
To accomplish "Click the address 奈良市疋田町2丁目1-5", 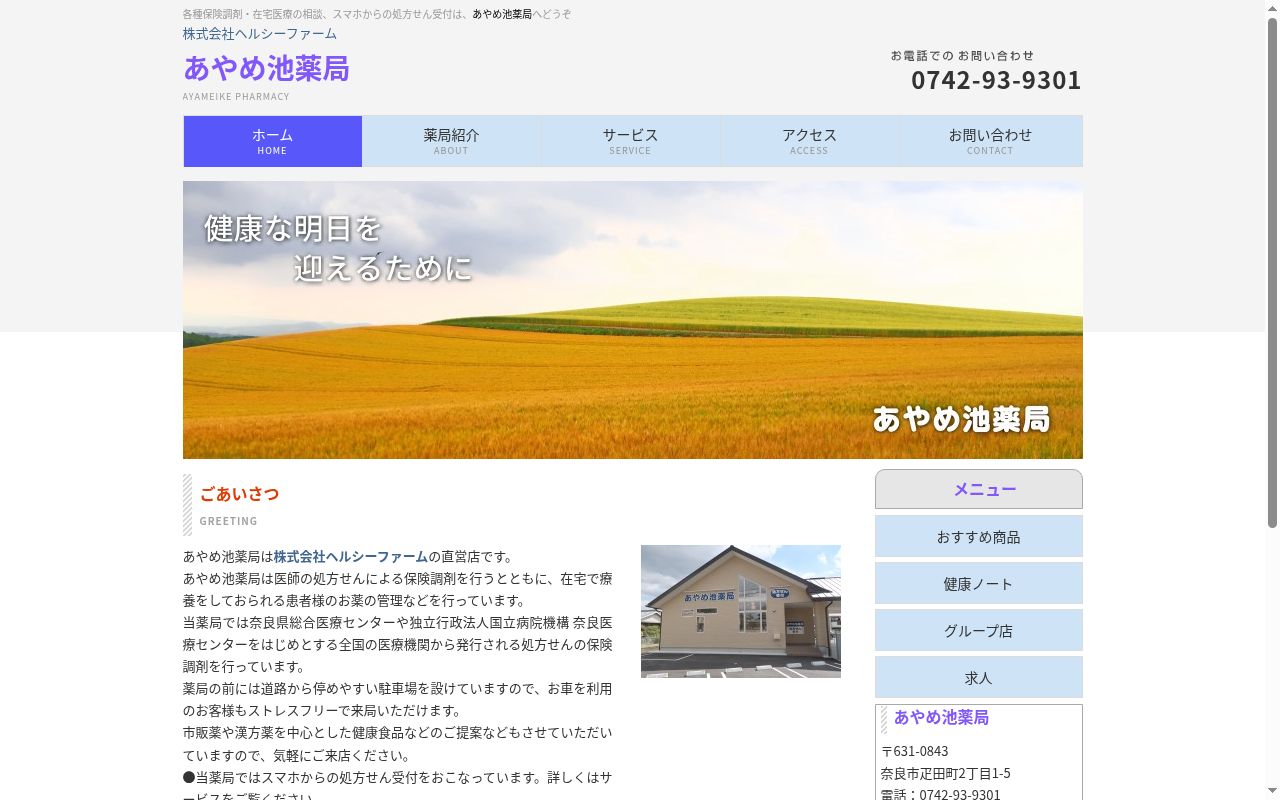I will (x=945, y=773).
